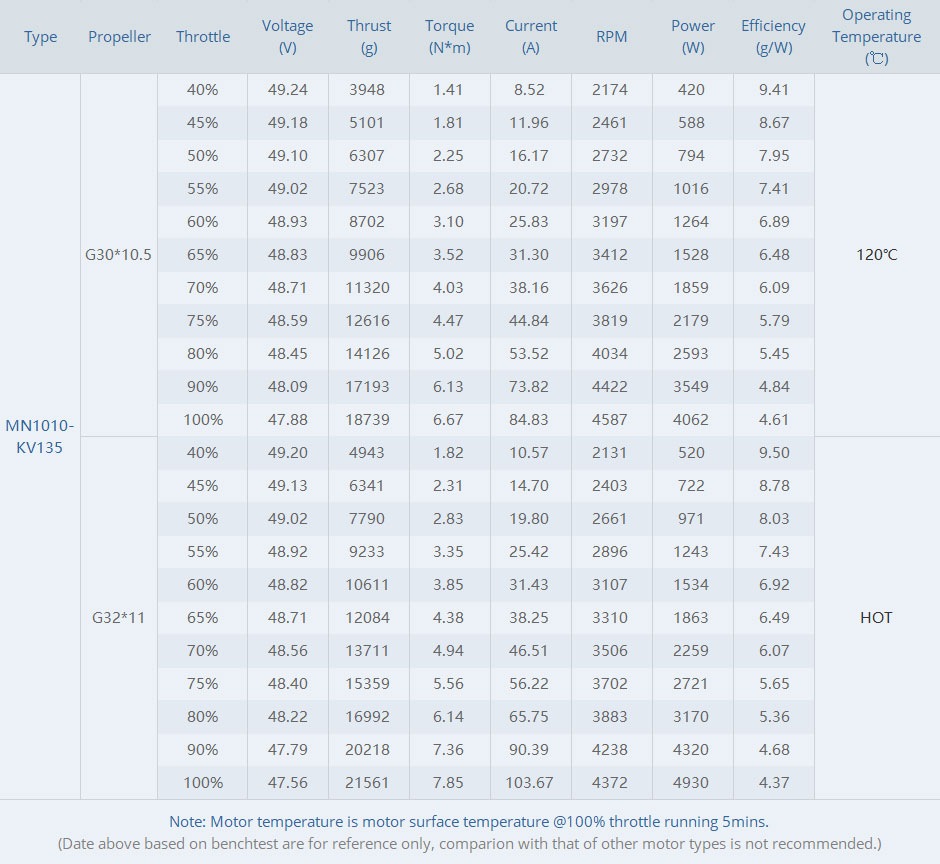The width and height of the screenshot is (940, 864).
Task: Select the Throttle column header
Action: 203,37
